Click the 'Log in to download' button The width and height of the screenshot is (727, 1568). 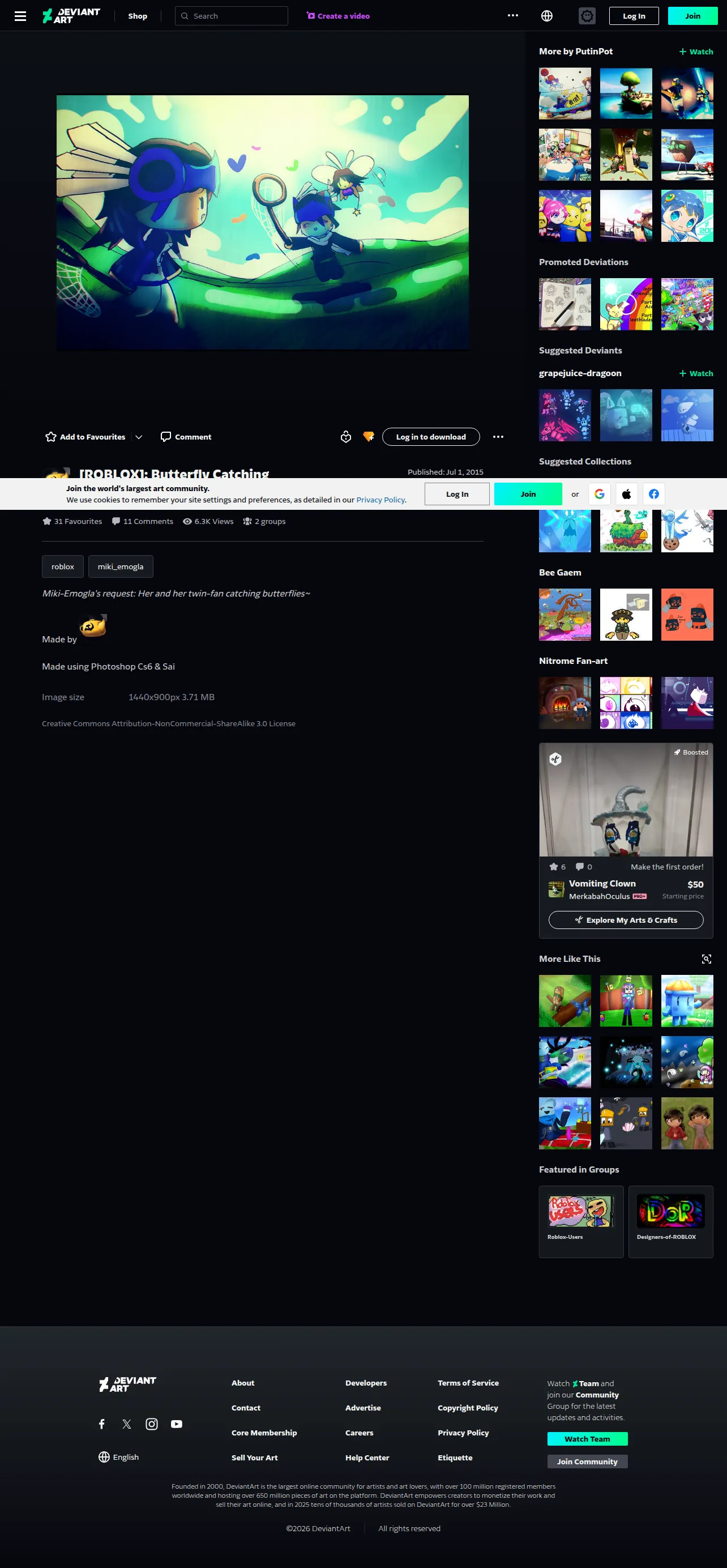tap(431, 436)
